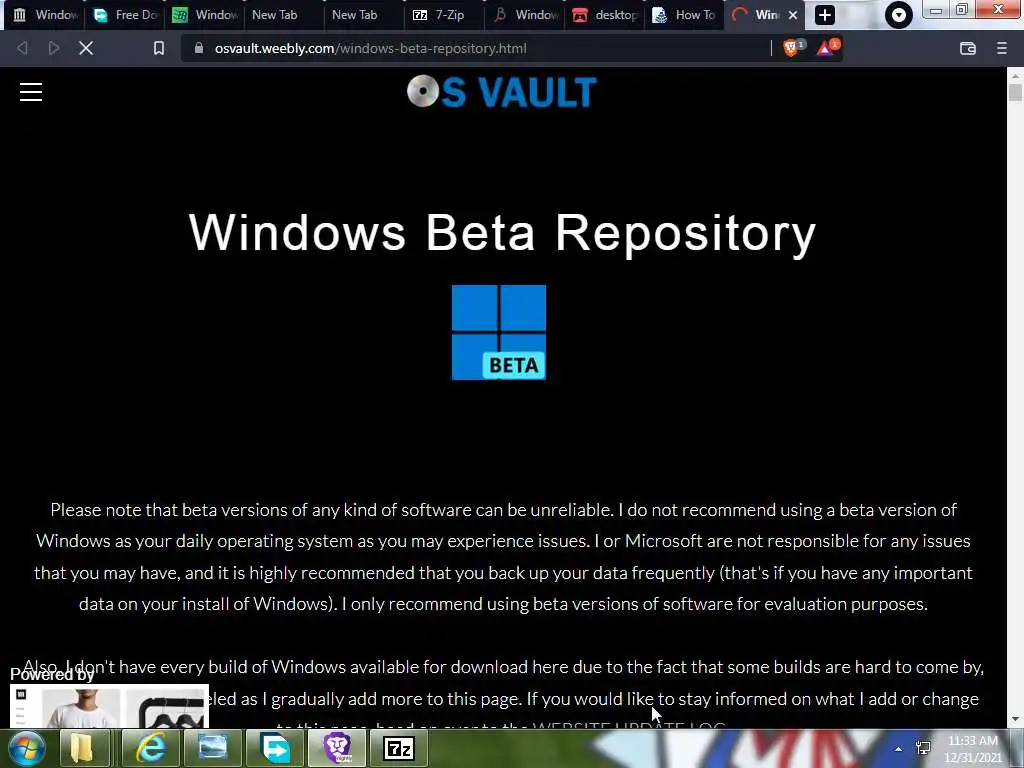
Task: Open the round tab search dropdown
Action: 899,15
